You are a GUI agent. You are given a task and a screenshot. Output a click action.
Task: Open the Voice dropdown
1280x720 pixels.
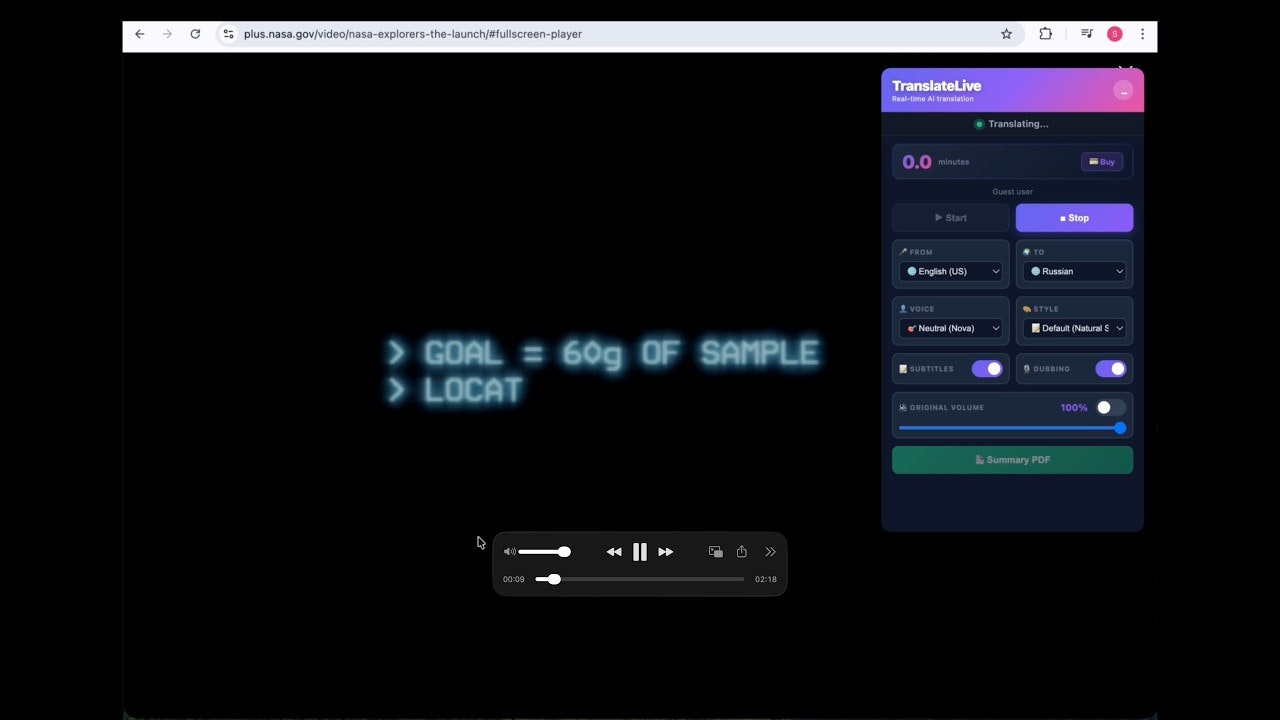pyautogui.click(x=951, y=328)
